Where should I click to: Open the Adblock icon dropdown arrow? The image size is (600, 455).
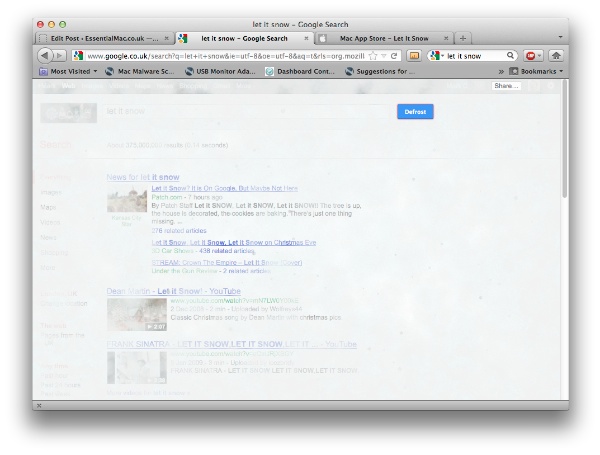pos(539,56)
